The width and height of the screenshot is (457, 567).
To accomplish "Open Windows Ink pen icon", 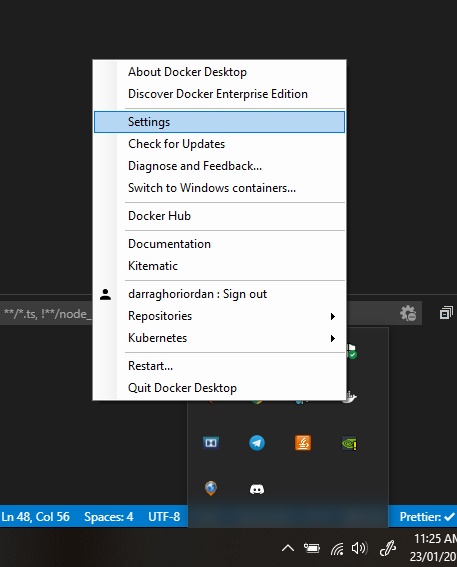I will [388, 549].
